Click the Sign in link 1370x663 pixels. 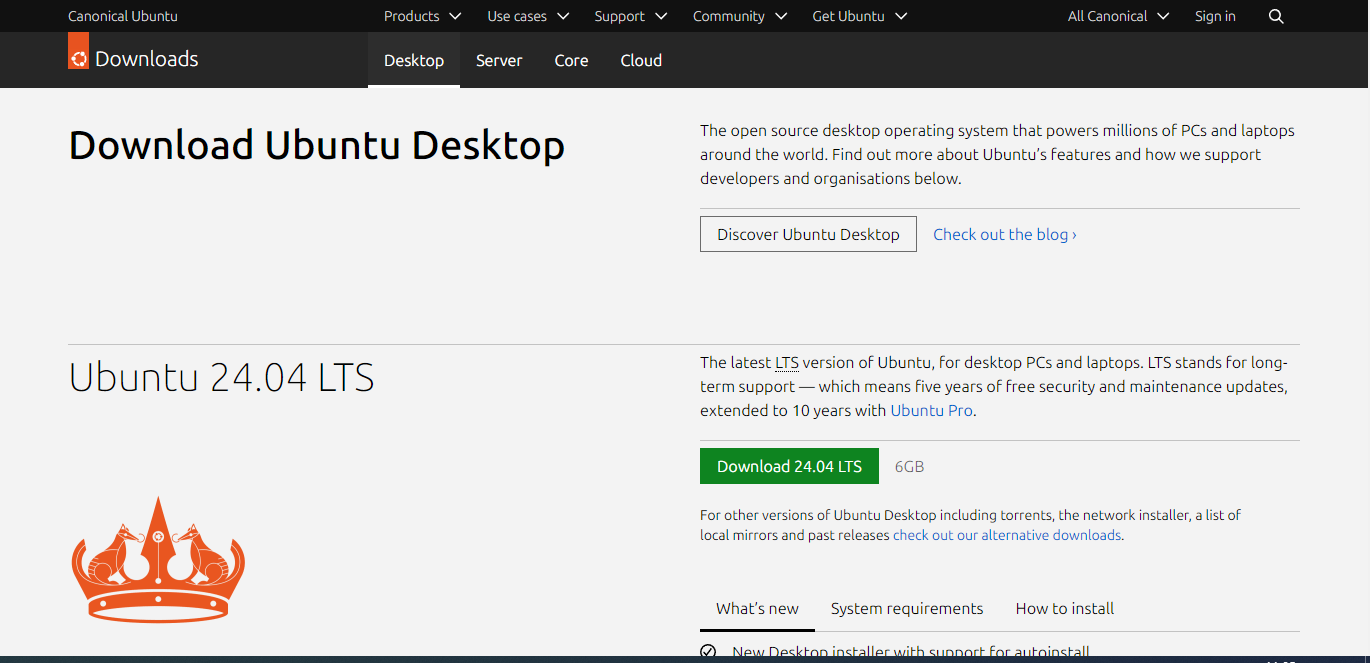(x=1215, y=16)
